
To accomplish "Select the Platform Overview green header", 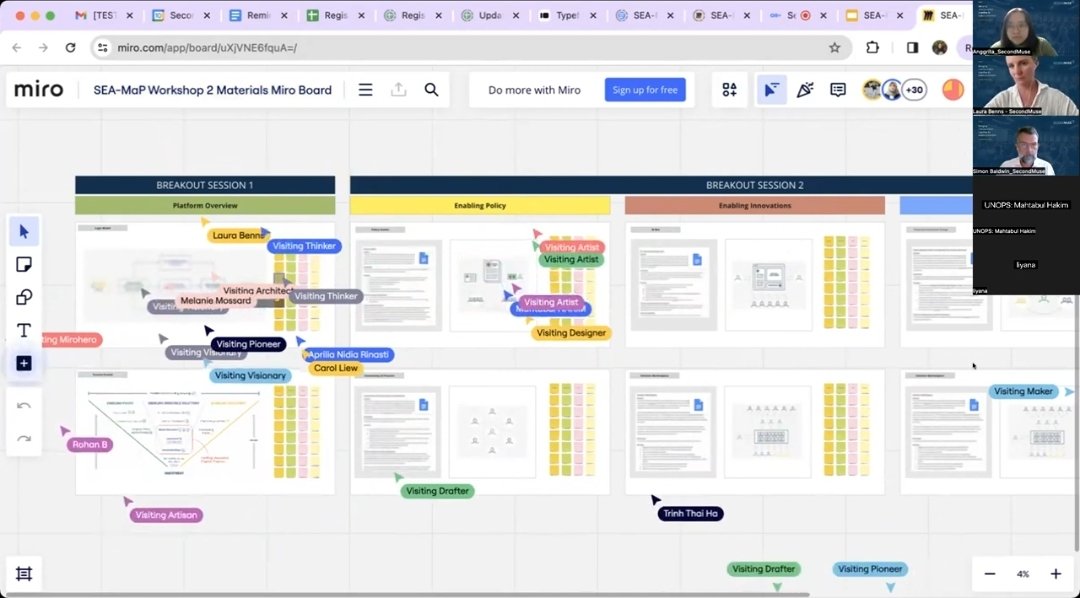I will pyautogui.click(x=205, y=205).
